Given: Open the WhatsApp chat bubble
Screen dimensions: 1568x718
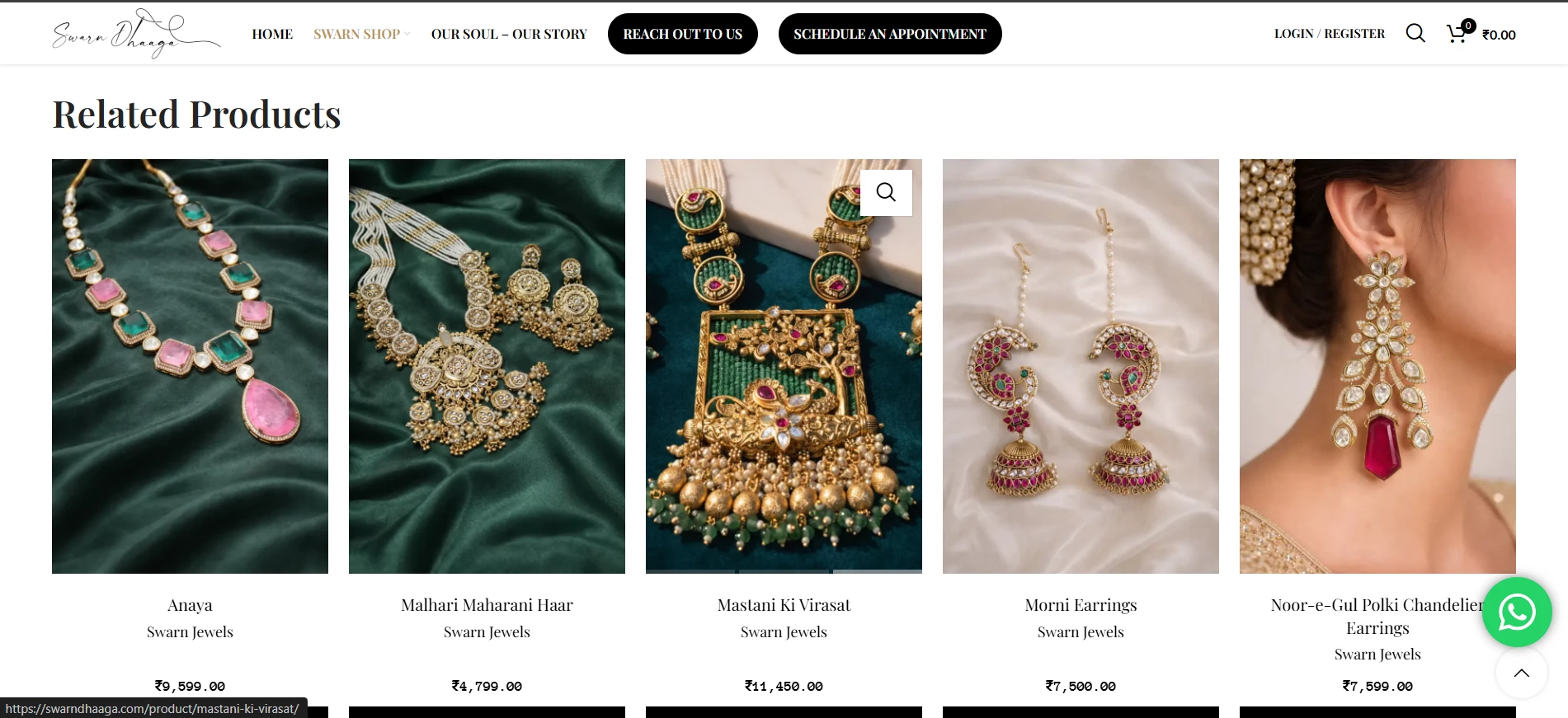Looking at the screenshot, I should 1517,612.
